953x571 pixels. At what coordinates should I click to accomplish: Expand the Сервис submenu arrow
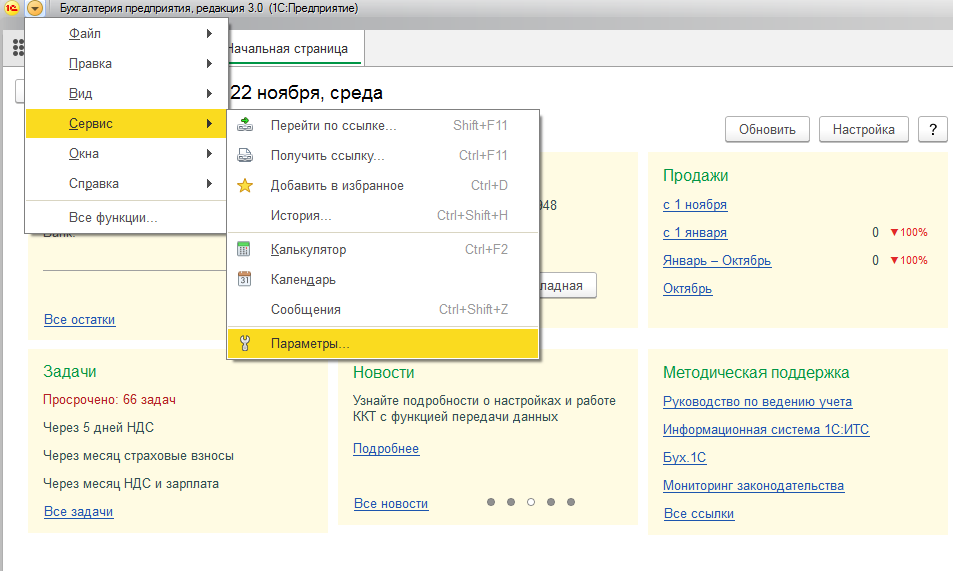[x=209, y=123]
